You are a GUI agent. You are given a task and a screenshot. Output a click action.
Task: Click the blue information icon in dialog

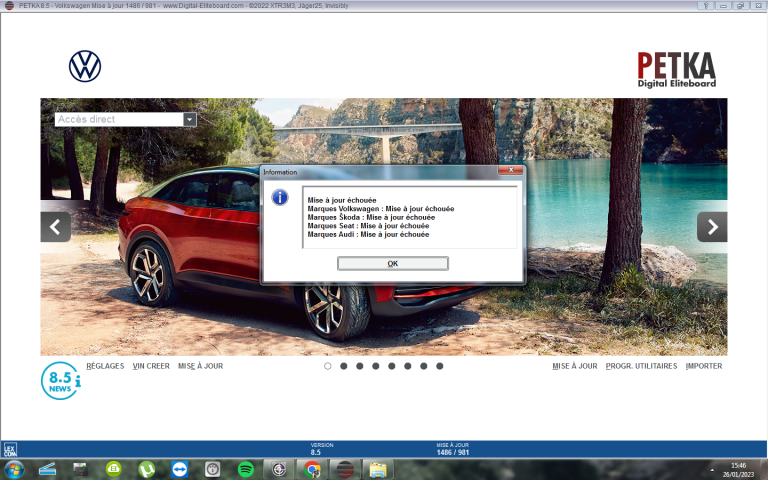click(280, 197)
